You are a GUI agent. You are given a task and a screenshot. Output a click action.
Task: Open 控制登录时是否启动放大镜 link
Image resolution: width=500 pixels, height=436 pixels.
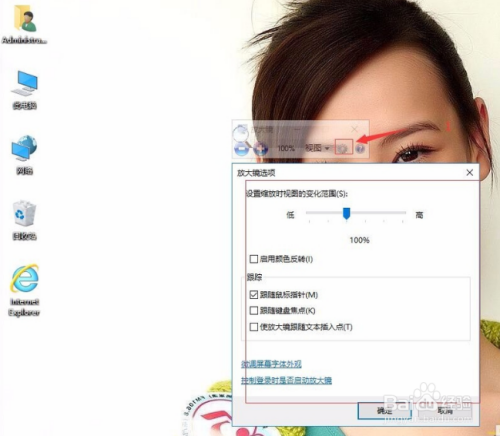tap(286, 380)
